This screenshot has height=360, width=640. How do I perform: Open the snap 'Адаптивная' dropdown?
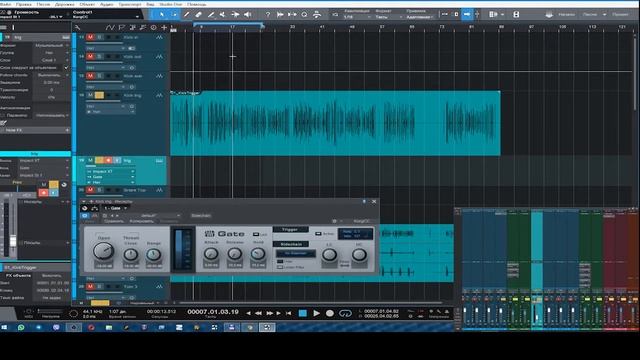click(420, 17)
